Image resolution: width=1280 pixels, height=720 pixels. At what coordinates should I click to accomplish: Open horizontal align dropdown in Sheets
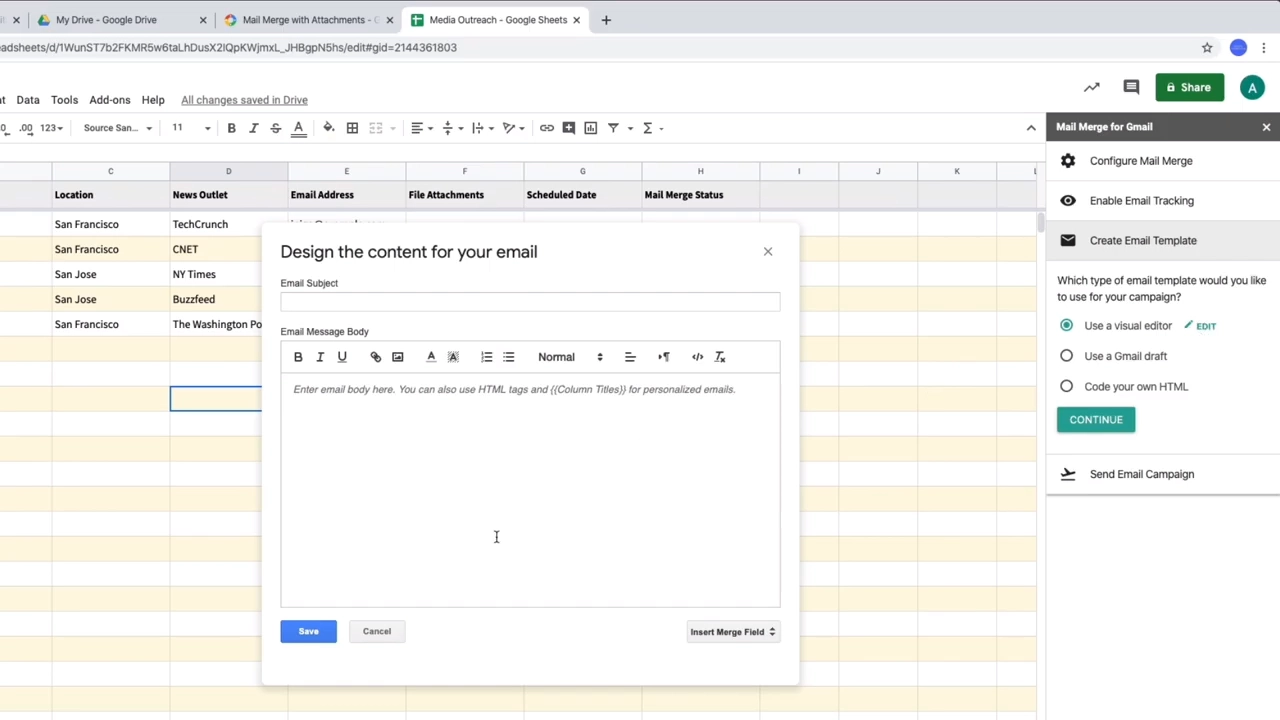[422, 128]
